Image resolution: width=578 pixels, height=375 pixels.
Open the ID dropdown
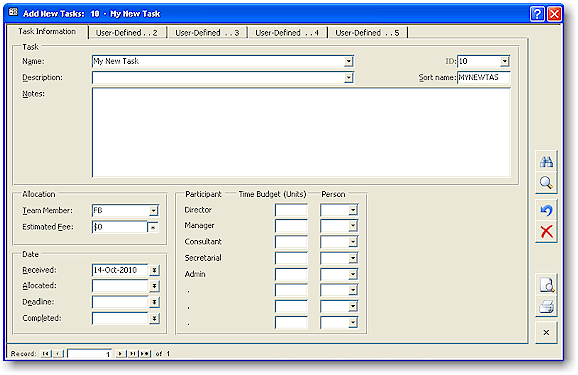pos(504,61)
